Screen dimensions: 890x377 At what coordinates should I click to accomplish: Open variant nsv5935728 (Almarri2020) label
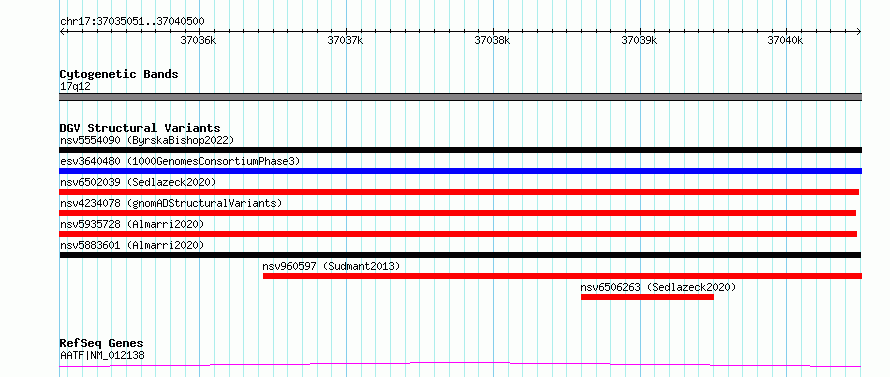click(x=132, y=224)
